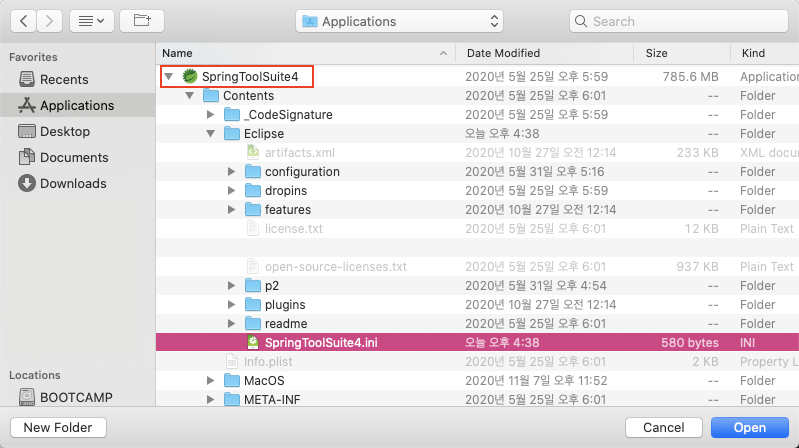Expand the p2 folder triangle
This screenshot has width=799, height=448.
(231, 285)
